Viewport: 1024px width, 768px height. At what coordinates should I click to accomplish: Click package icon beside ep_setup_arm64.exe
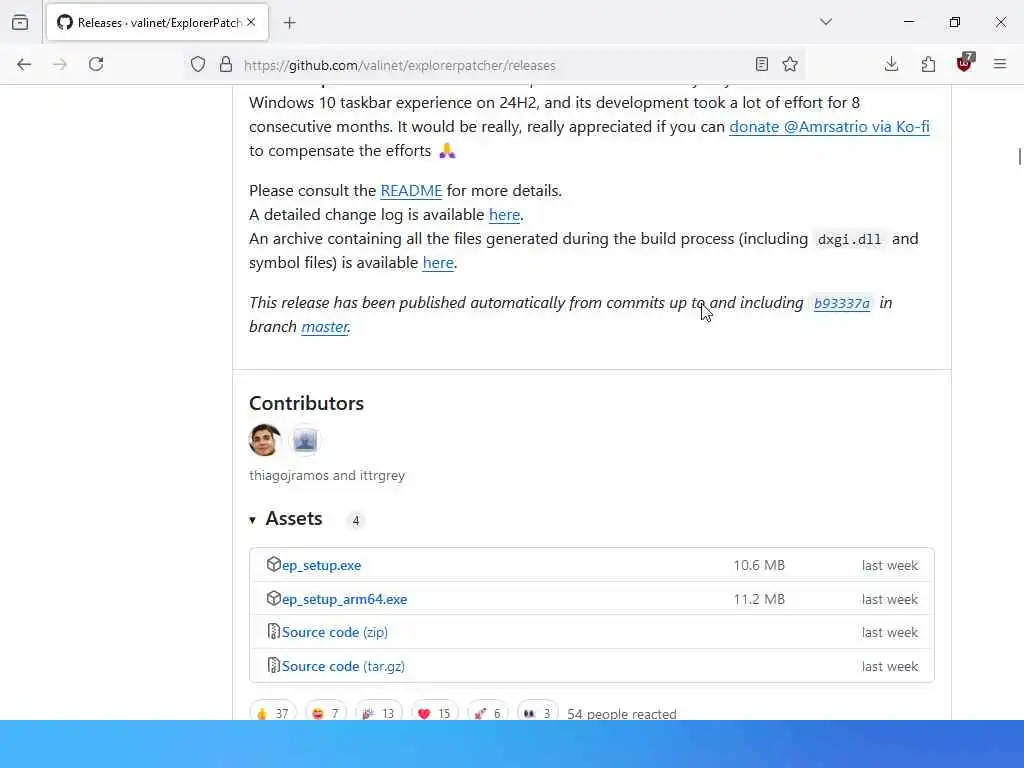(x=274, y=598)
